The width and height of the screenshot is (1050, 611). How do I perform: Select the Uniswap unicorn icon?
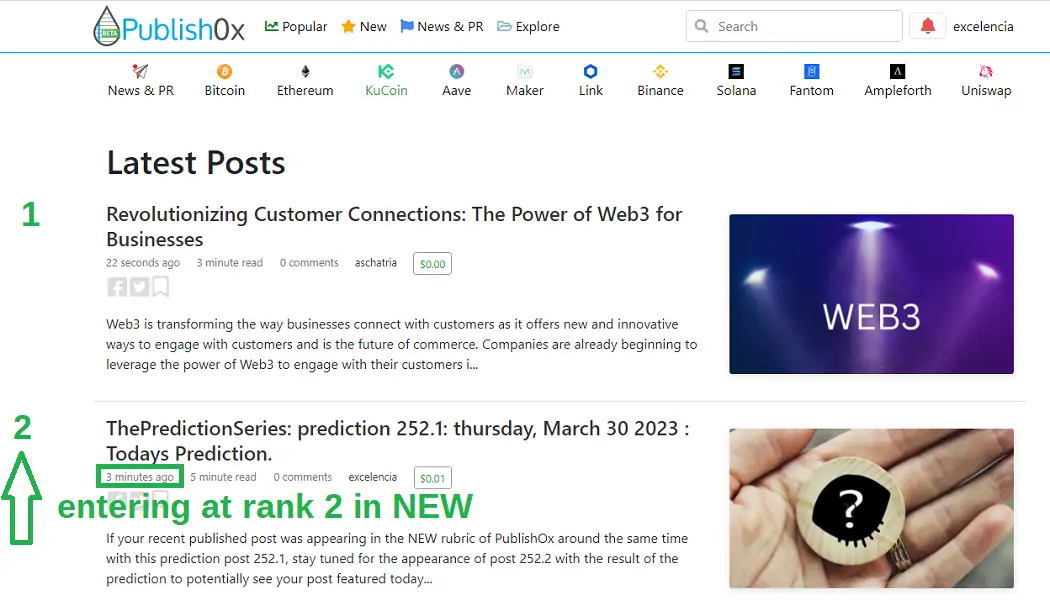986,71
